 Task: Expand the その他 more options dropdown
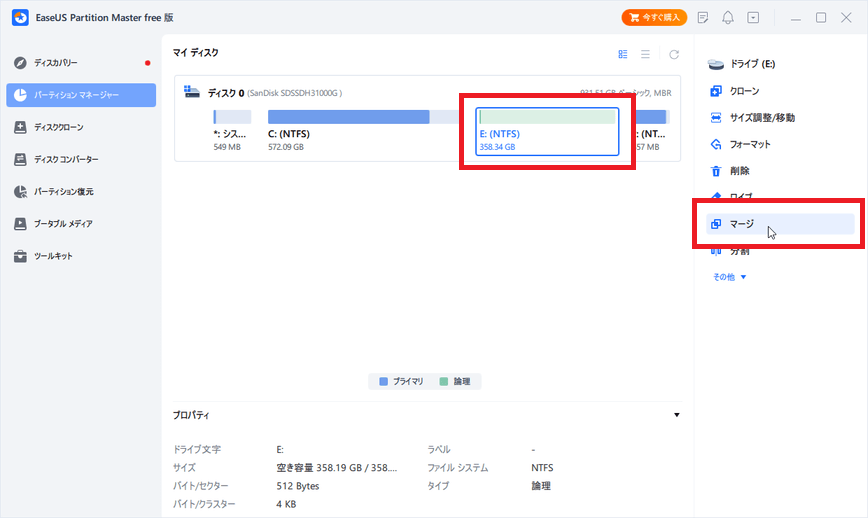(729, 276)
